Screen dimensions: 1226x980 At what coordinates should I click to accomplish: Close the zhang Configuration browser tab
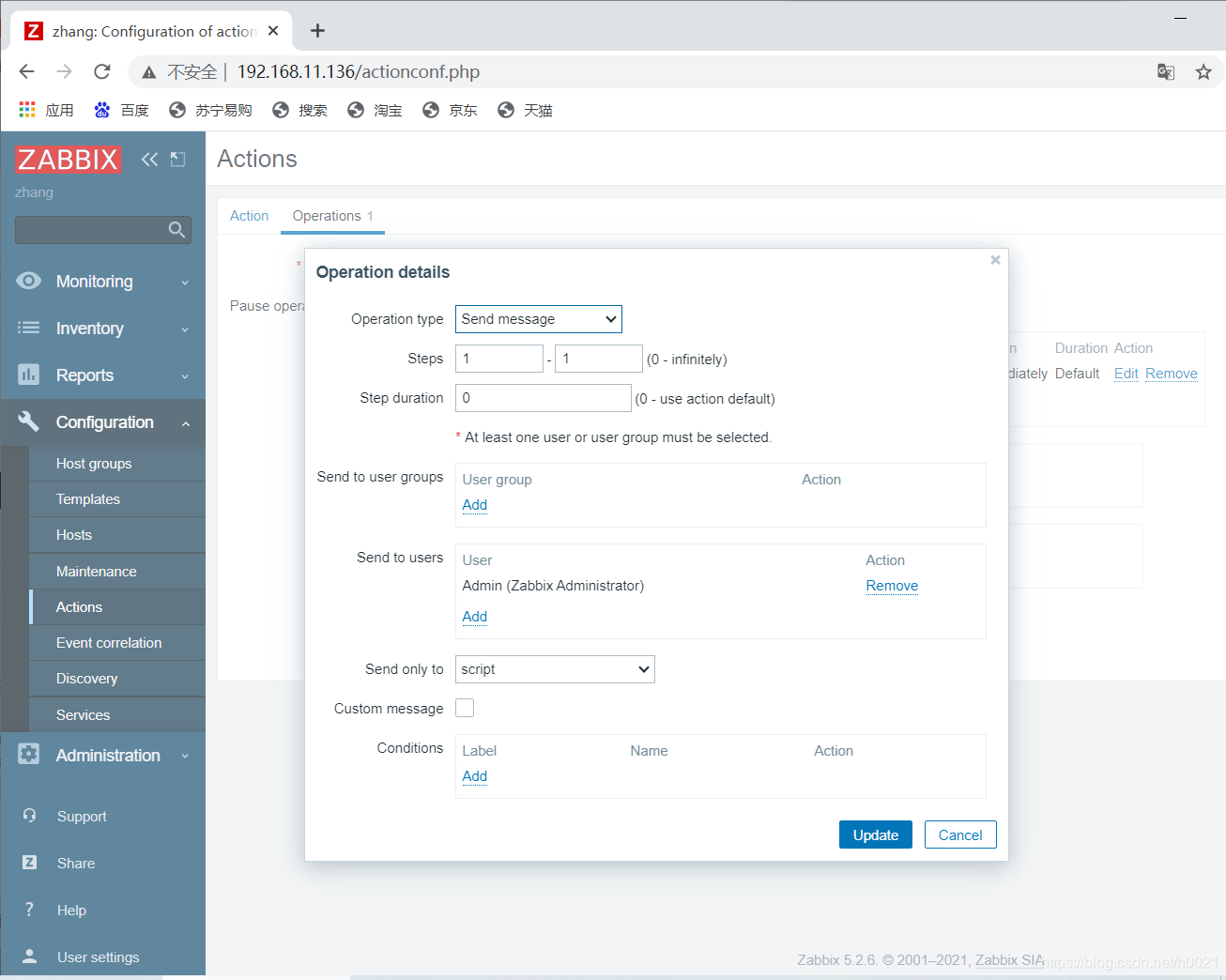(x=273, y=31)
